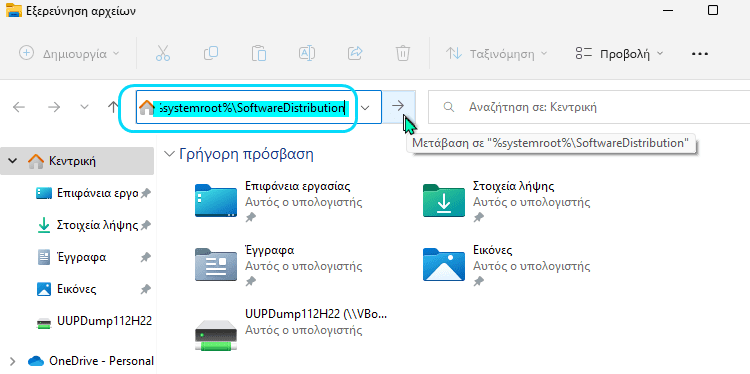Click the OneDrive cloud icon in sidebar
The width and height of the screenshot is (750, 374).
pyautogui.click(x=36, y=361)
